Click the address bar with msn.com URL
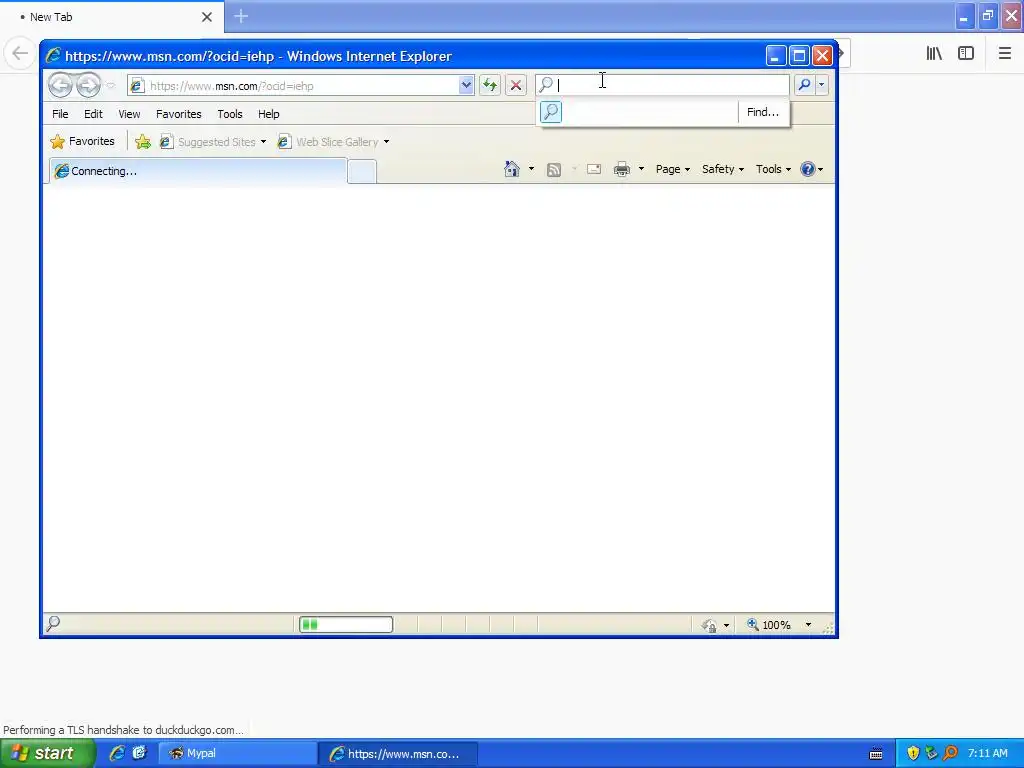The width and height of the screenshot is (1024, 768). [301, 86]
